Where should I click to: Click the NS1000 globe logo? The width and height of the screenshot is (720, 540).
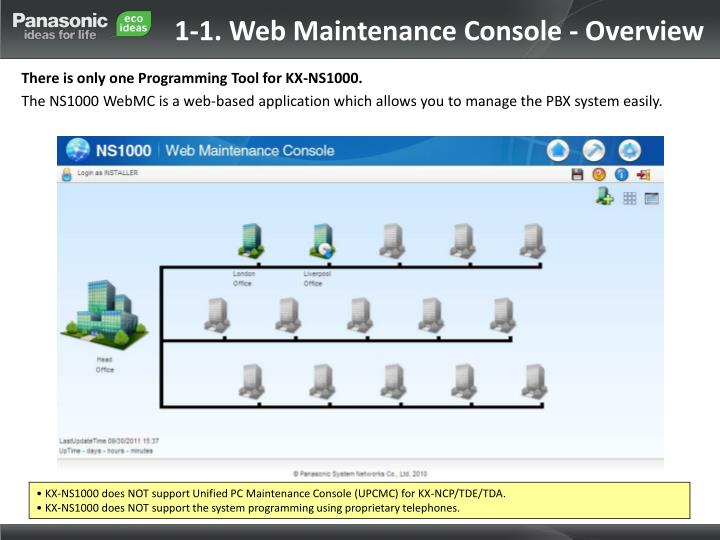click(78, 150)
